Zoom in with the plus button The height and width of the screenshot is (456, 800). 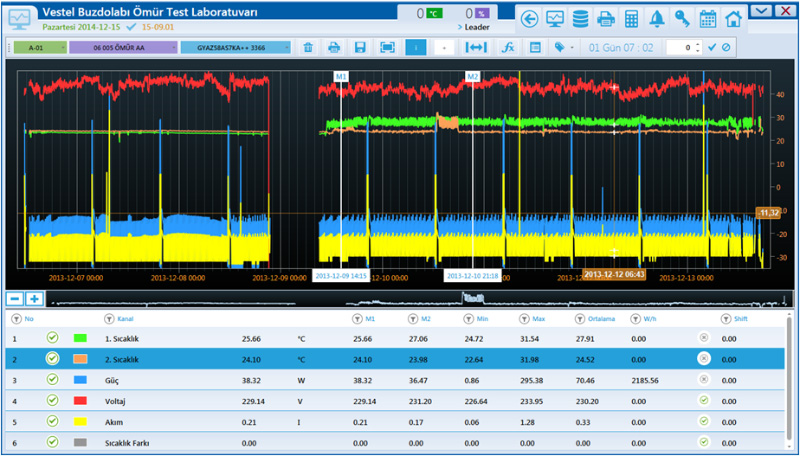click(x=34, y=299)
